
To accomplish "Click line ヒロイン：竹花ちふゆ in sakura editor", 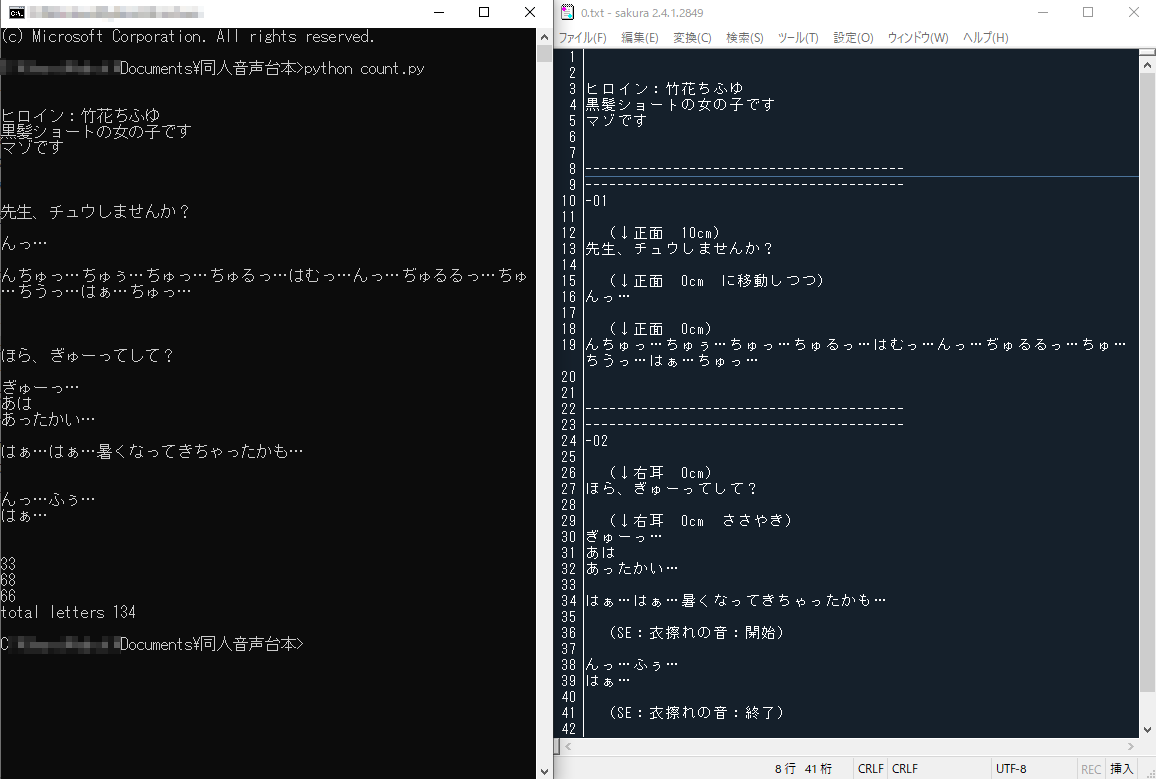I will pyautogui.click(x=664, y=89).
